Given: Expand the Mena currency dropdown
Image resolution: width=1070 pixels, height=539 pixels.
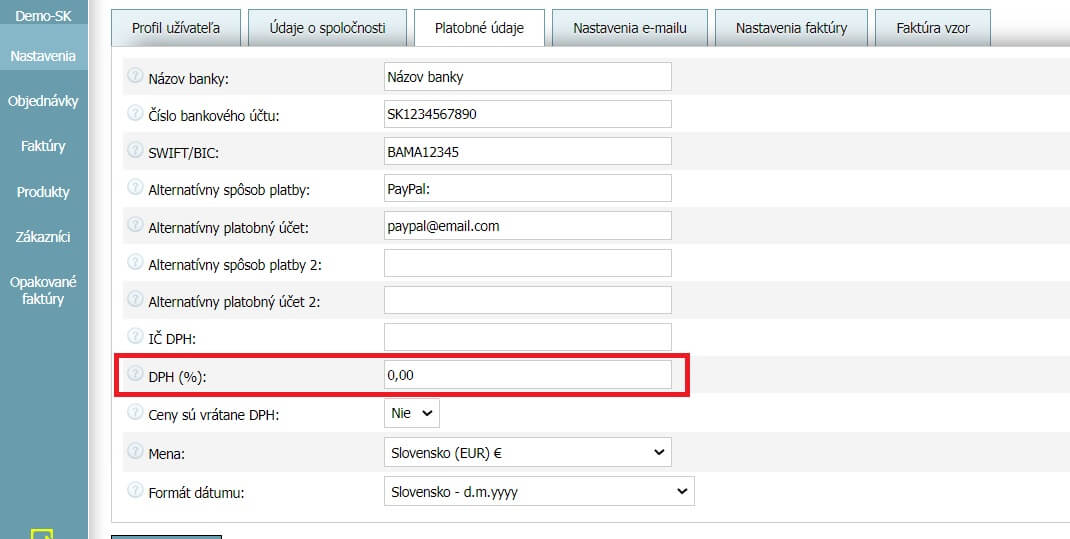Looking at the screenshot, I should pos(527,452).
